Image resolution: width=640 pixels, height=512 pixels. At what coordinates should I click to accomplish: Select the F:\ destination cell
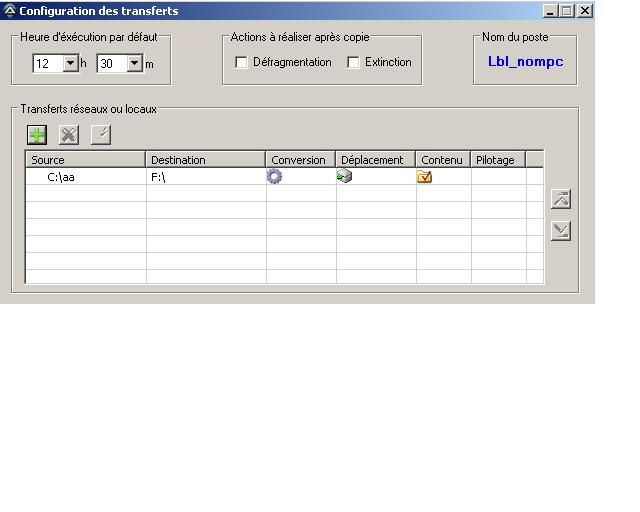tap(206, 177)
